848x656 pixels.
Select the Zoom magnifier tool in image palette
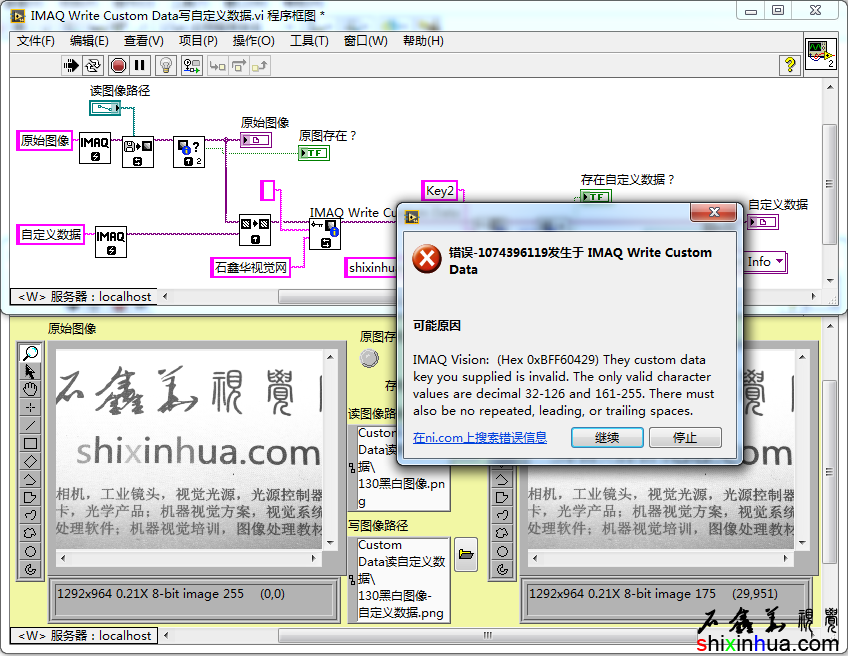point(31,353)
